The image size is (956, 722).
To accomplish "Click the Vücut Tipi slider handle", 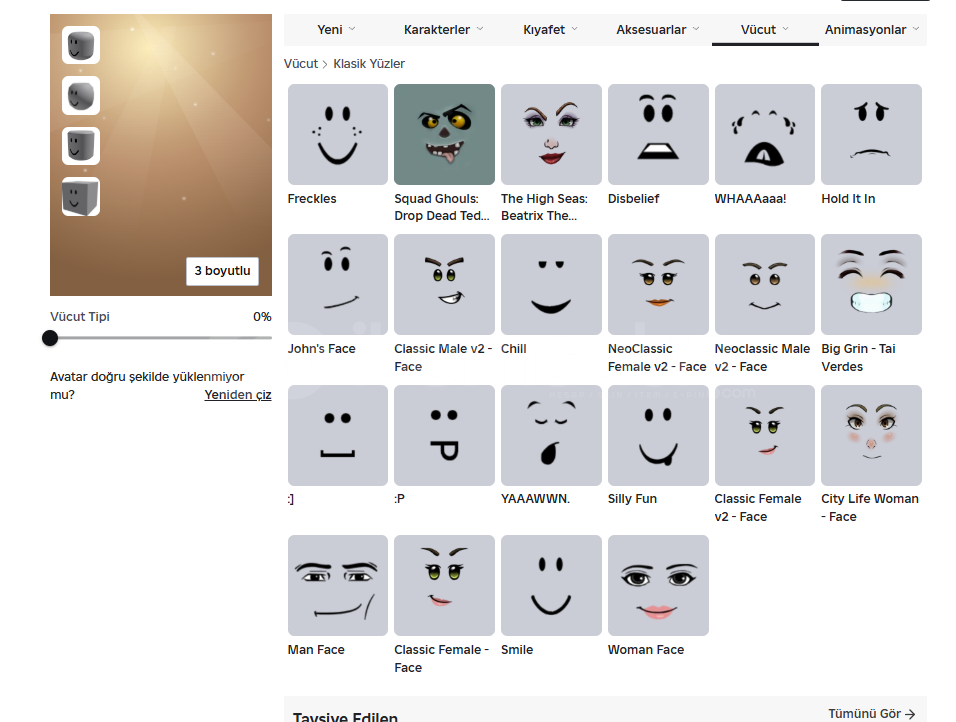I will pos(50,338).
